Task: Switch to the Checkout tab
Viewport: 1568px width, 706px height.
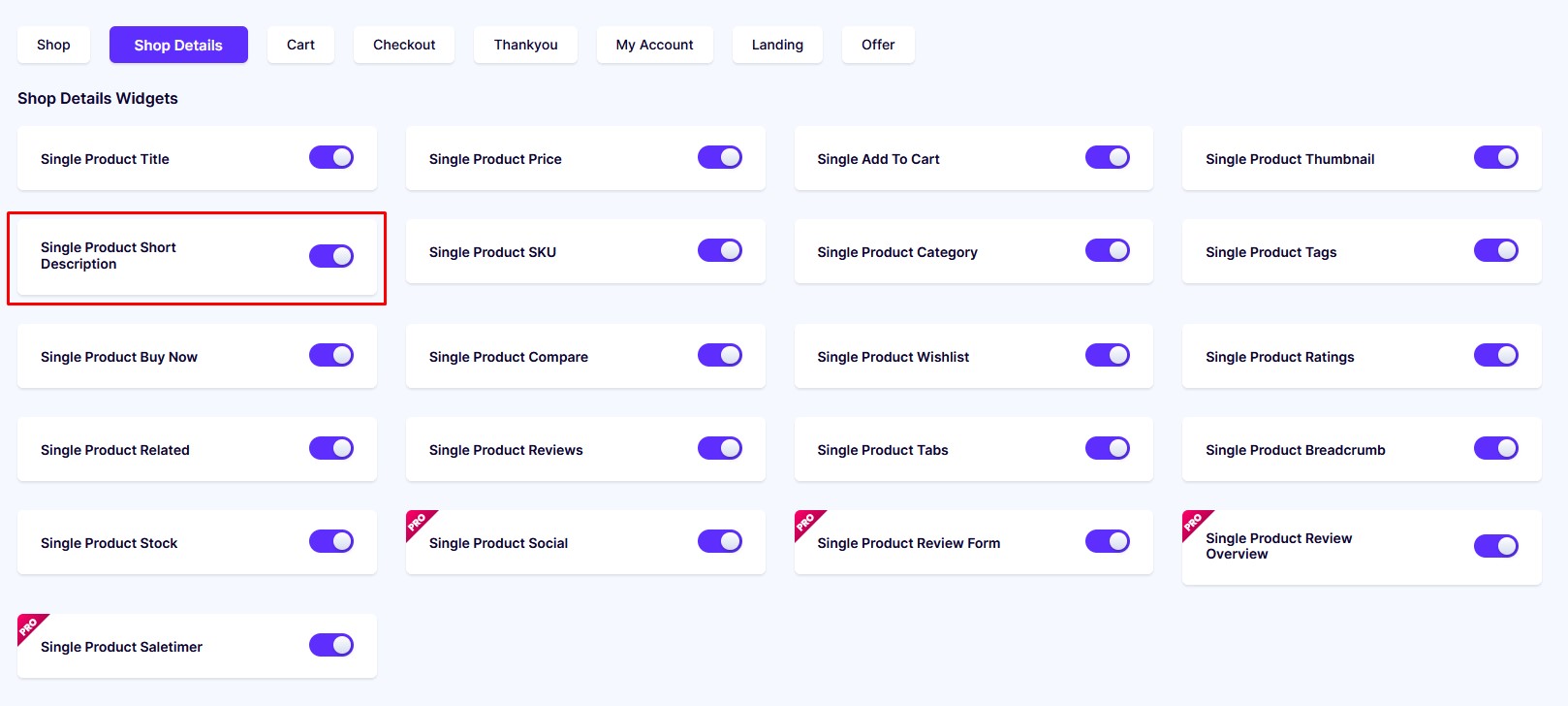Action: (x=404, y=45)
